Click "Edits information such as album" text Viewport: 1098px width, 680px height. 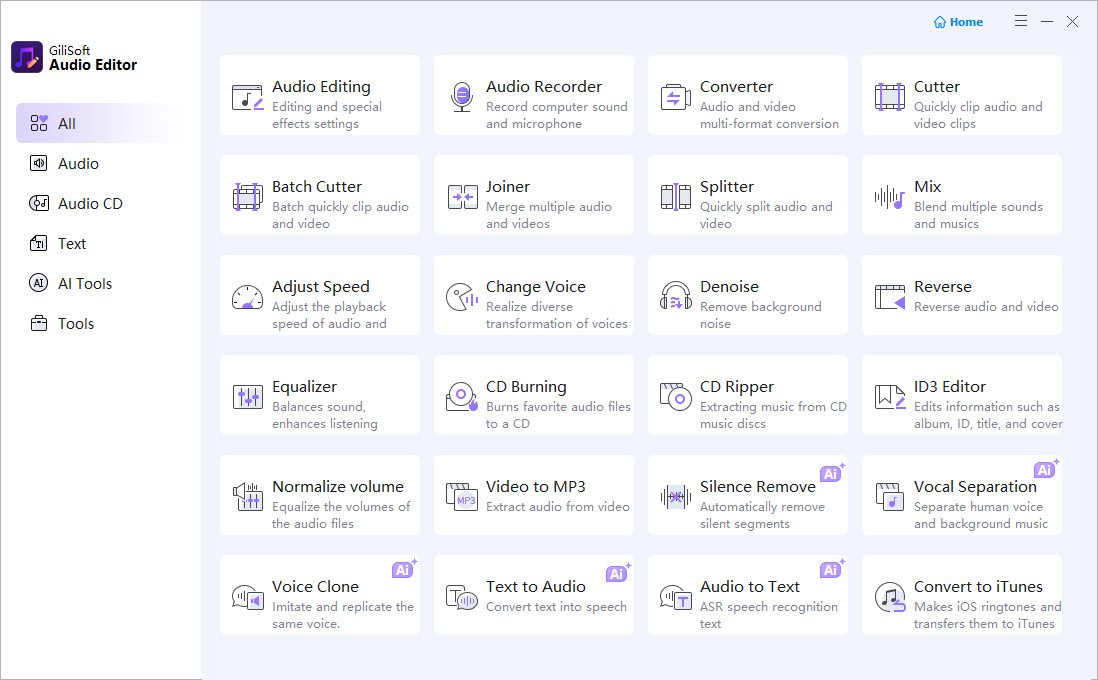coord(987,415)
